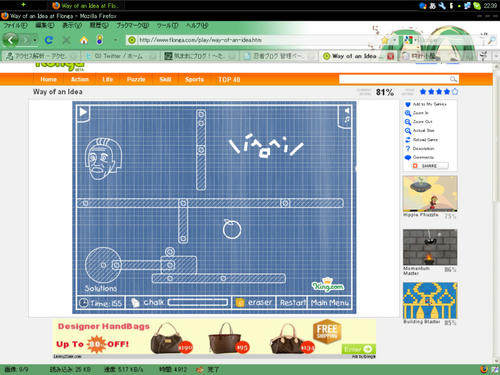Restart the current level
Viewport: 500px width, 375px height.
[292, 302]
